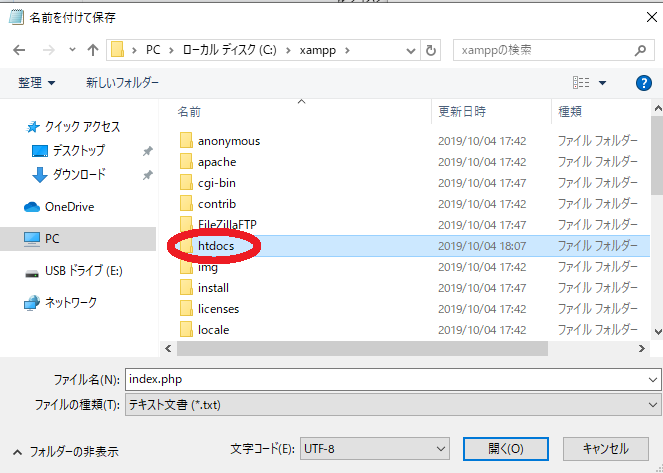This screenshot has height=473, width=663.
Task: Select ローカル ディスク (C:) in address path
Action: (x=230, y=50)
